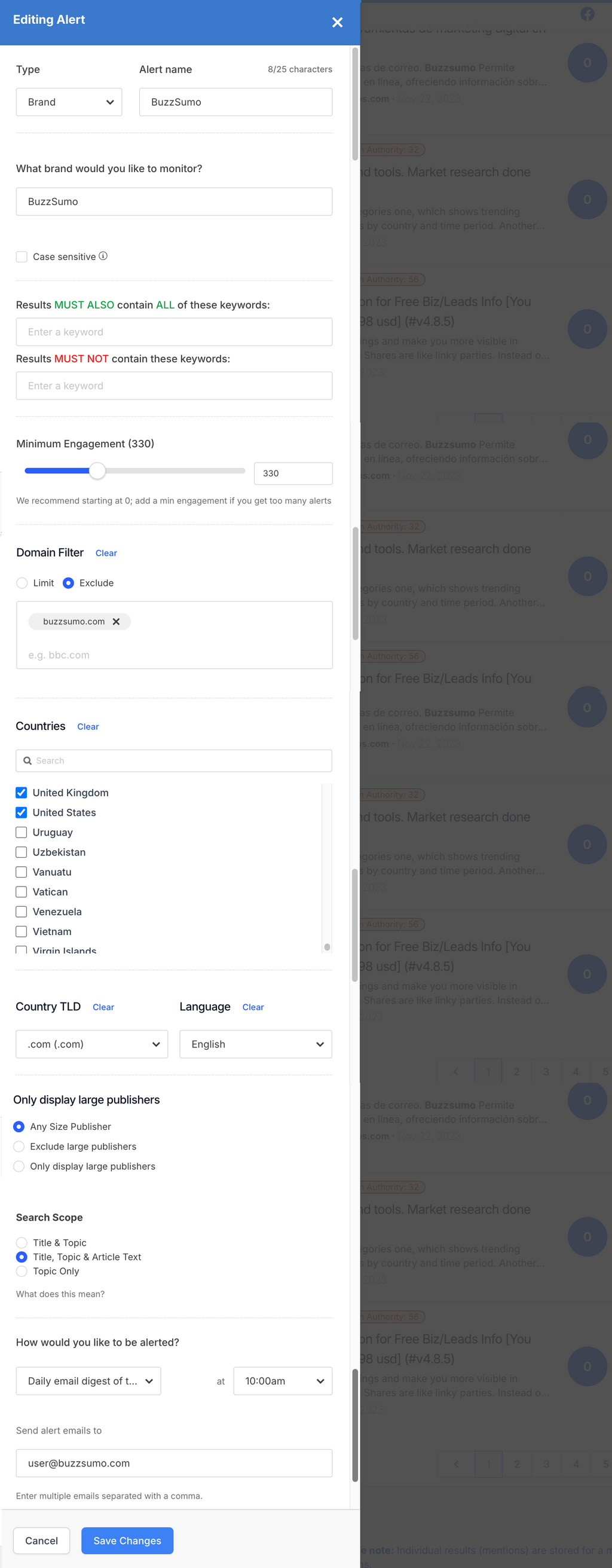Close the Editing Alert panel
Image resolution: width=612 pixels, height=1568 pixels.
coord(337,23)
